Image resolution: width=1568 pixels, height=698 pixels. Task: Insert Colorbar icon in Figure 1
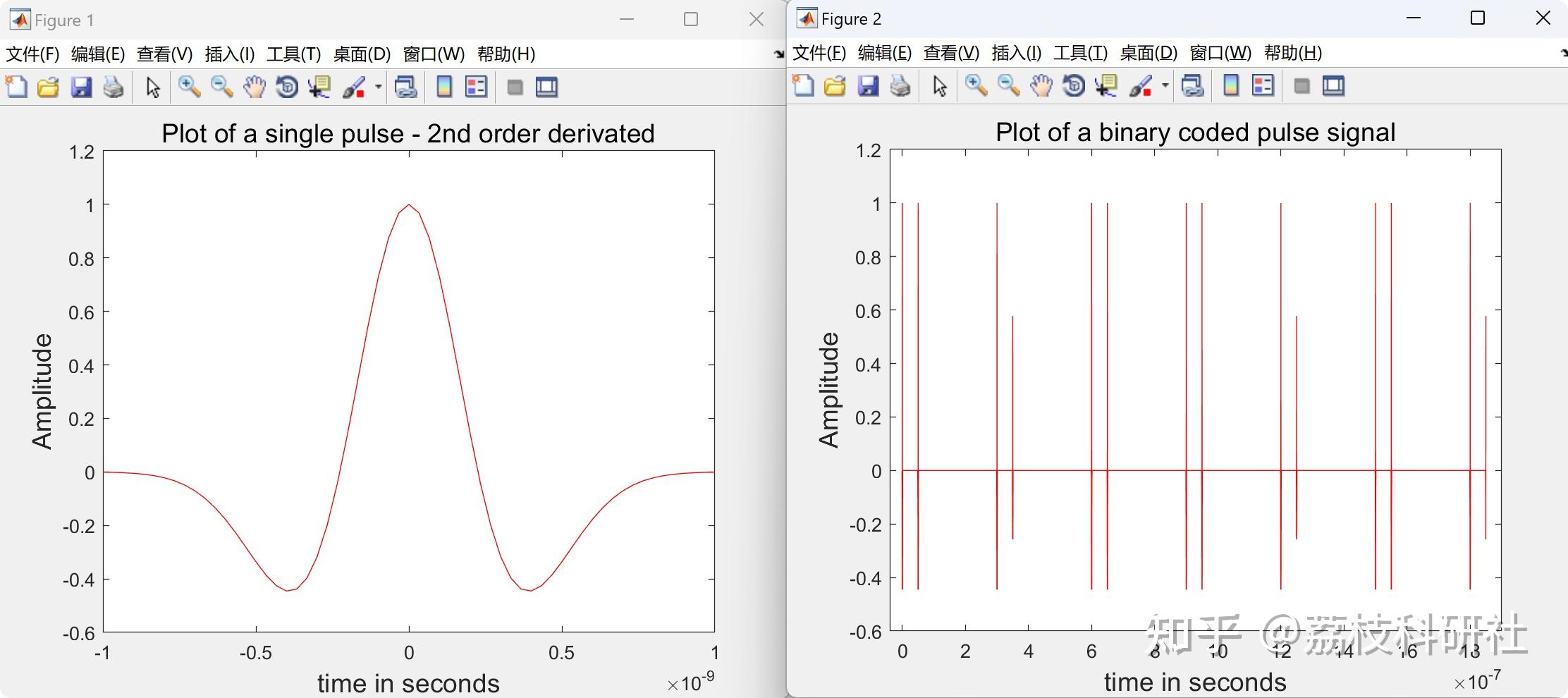pos(444,87)
